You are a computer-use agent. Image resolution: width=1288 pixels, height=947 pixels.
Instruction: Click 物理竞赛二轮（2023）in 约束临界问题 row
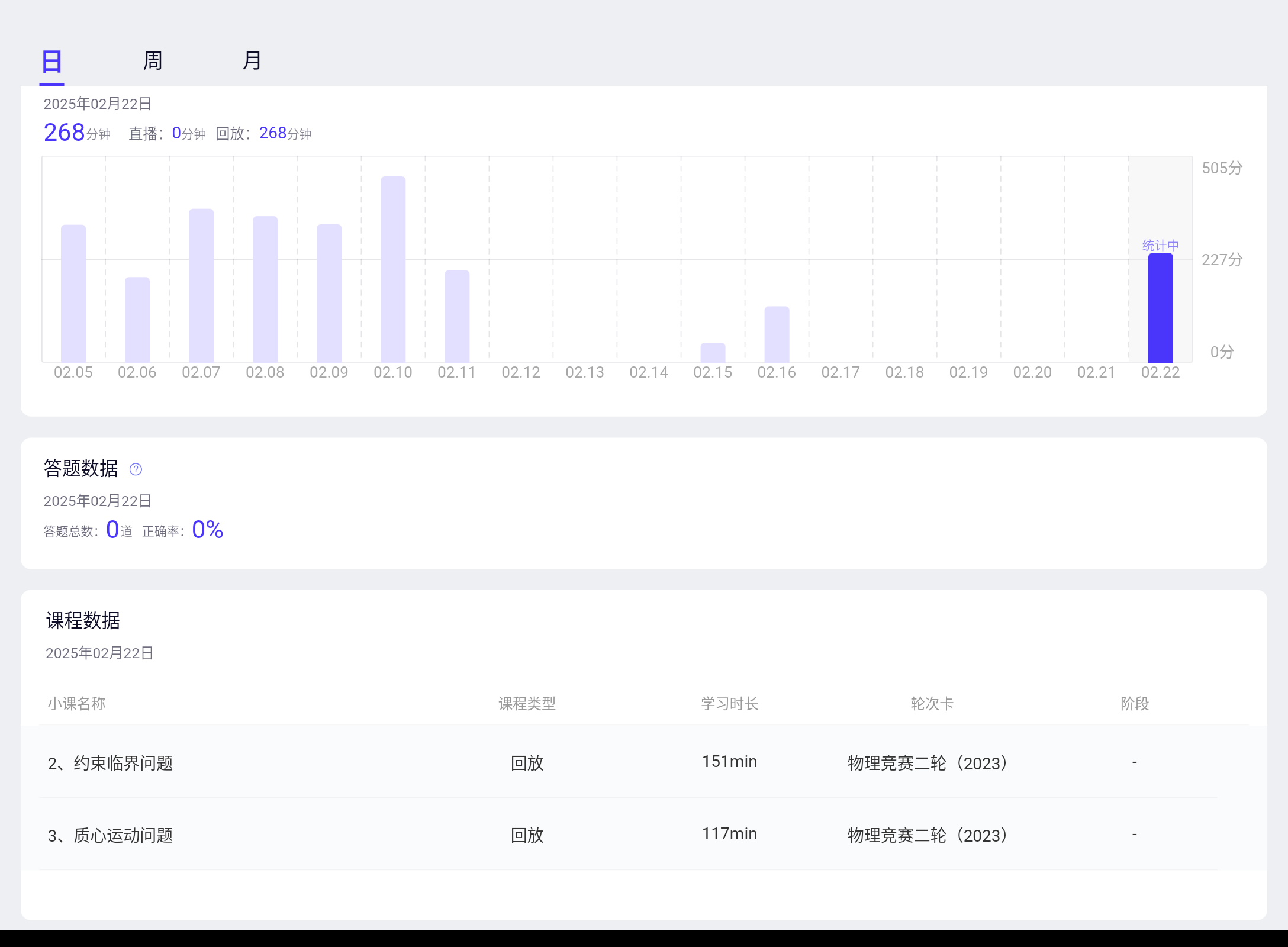pos(932,763)
